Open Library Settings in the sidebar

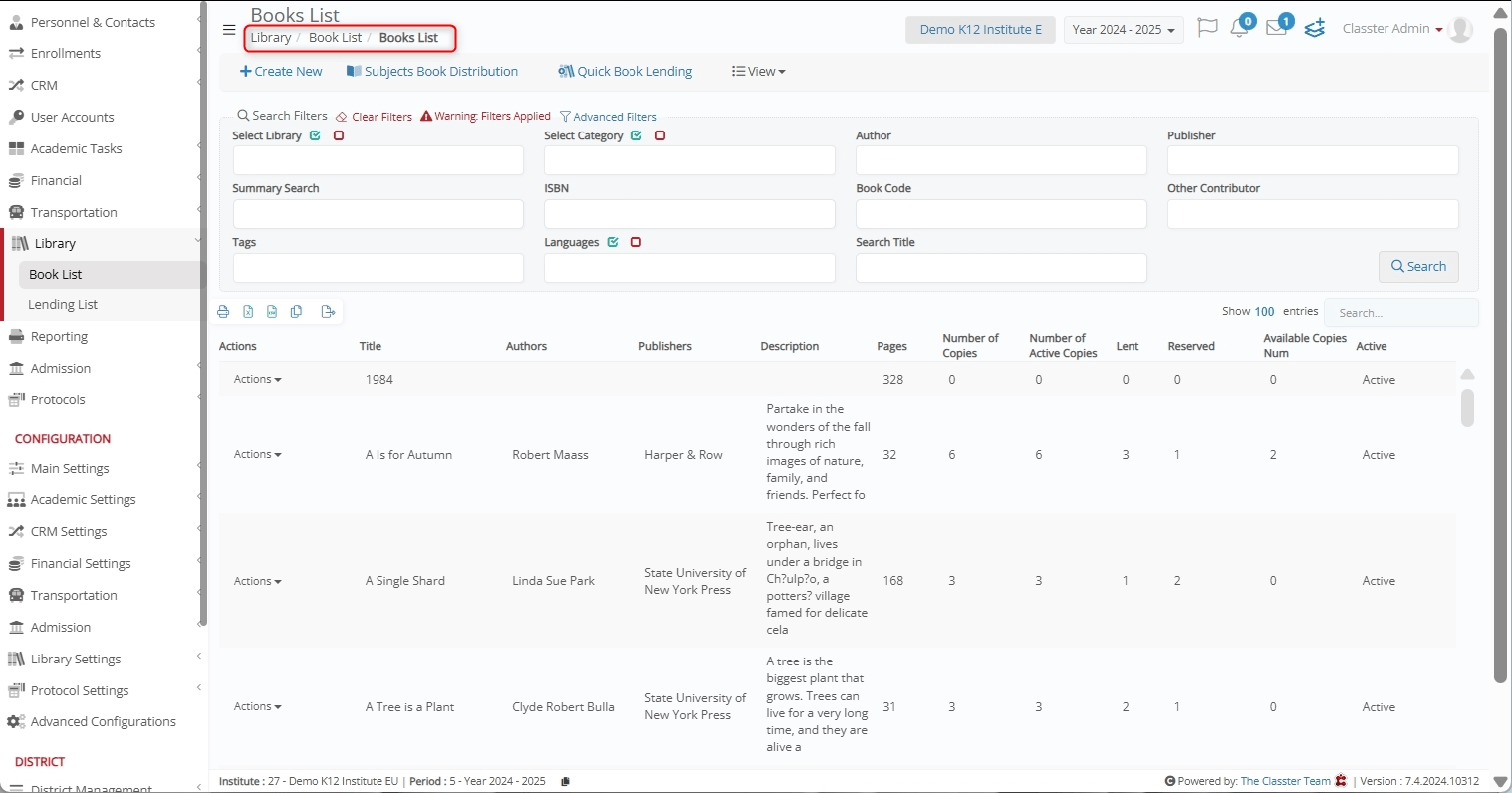pos(76,660)
